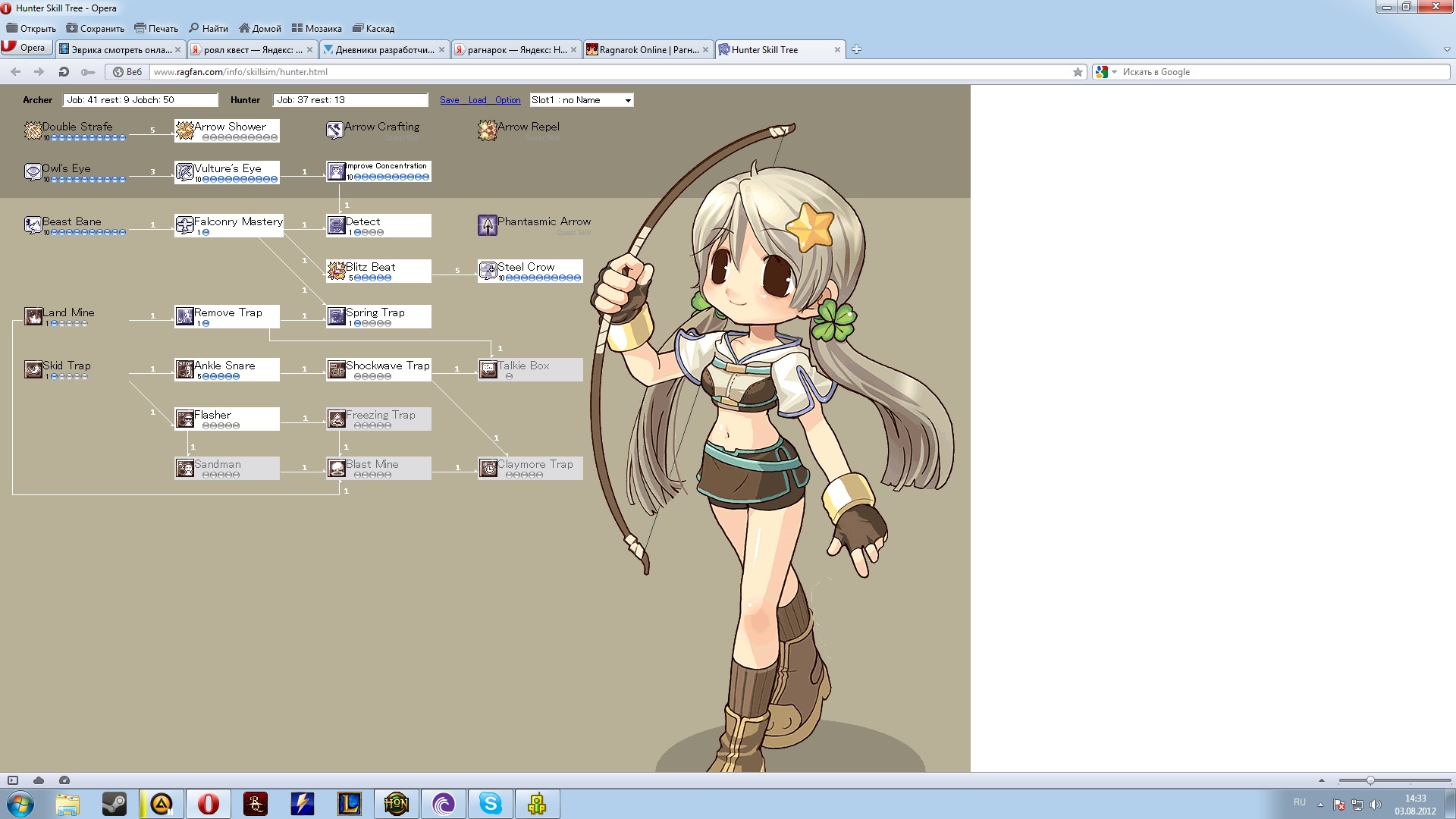Click the Double Strafe skill icon

33,130
